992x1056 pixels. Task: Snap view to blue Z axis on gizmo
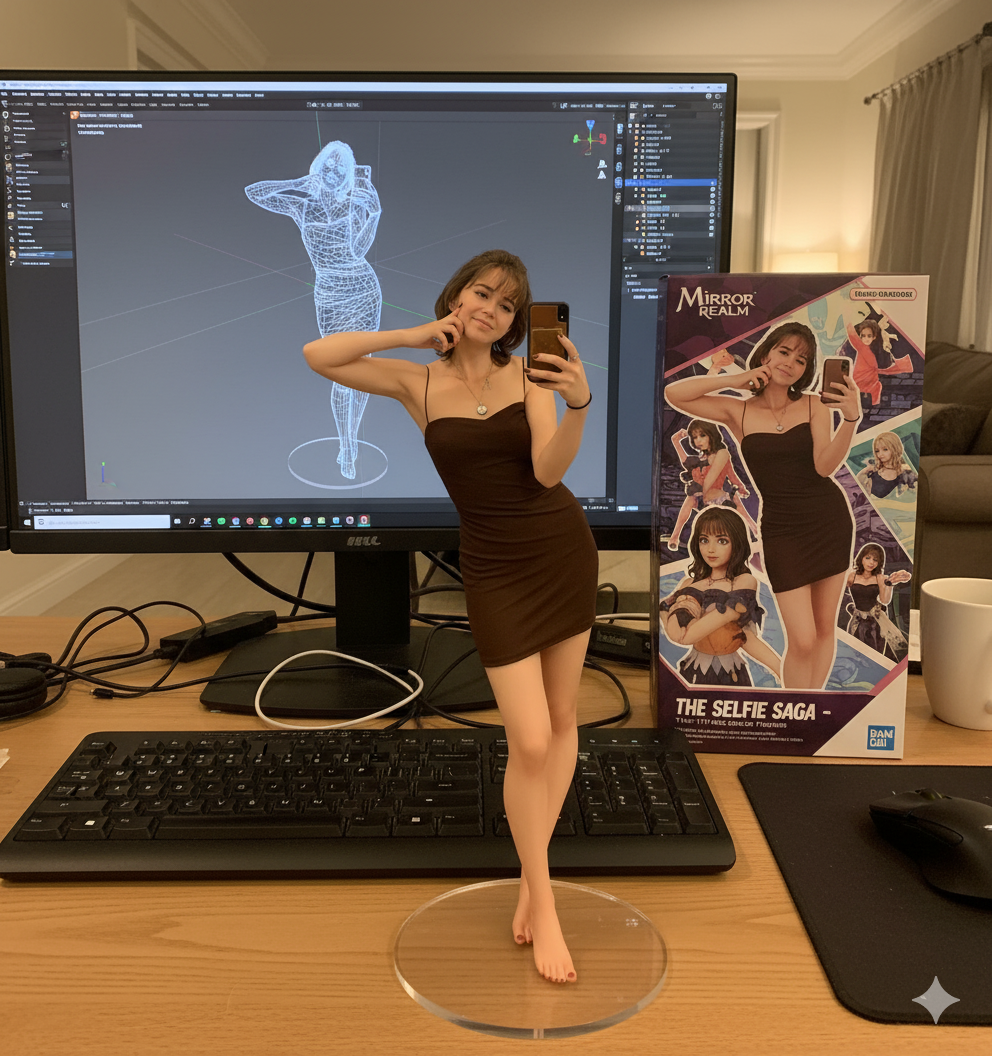pyautogui.click(x=591, y=125)
